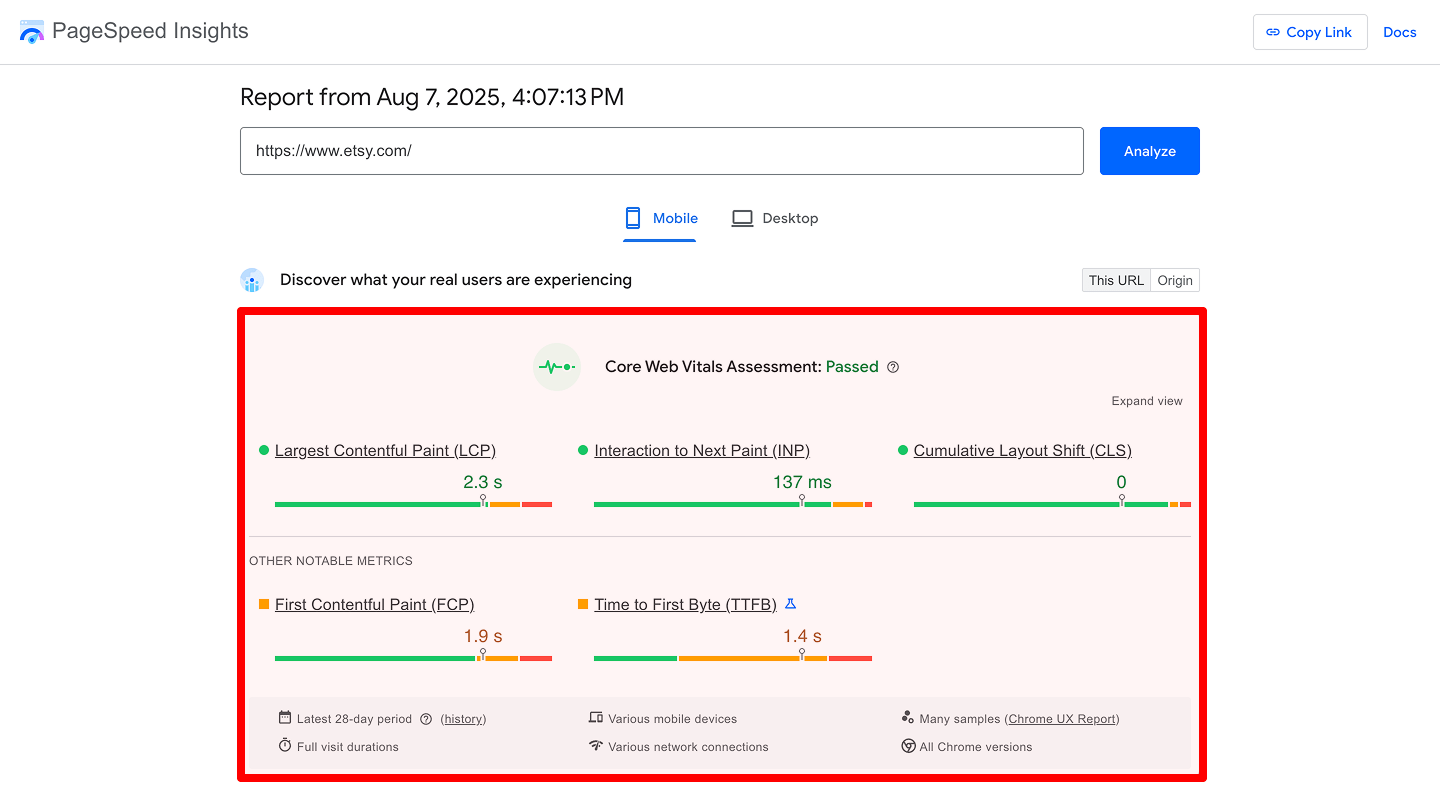Viewport: 1440px width, 800px height.
Task: Open Largest Contentful Paint (LCP) link
Action: pyautogui.click(x=385, y=451)
